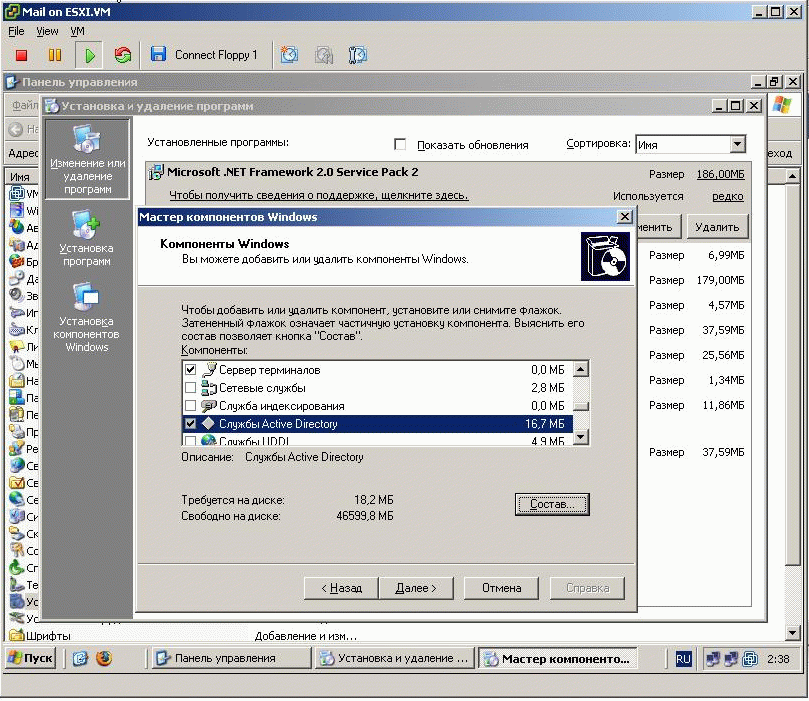Click the revert to snapshot icon
The height and width of the screenshot is (701, 809).
(324, 55)
